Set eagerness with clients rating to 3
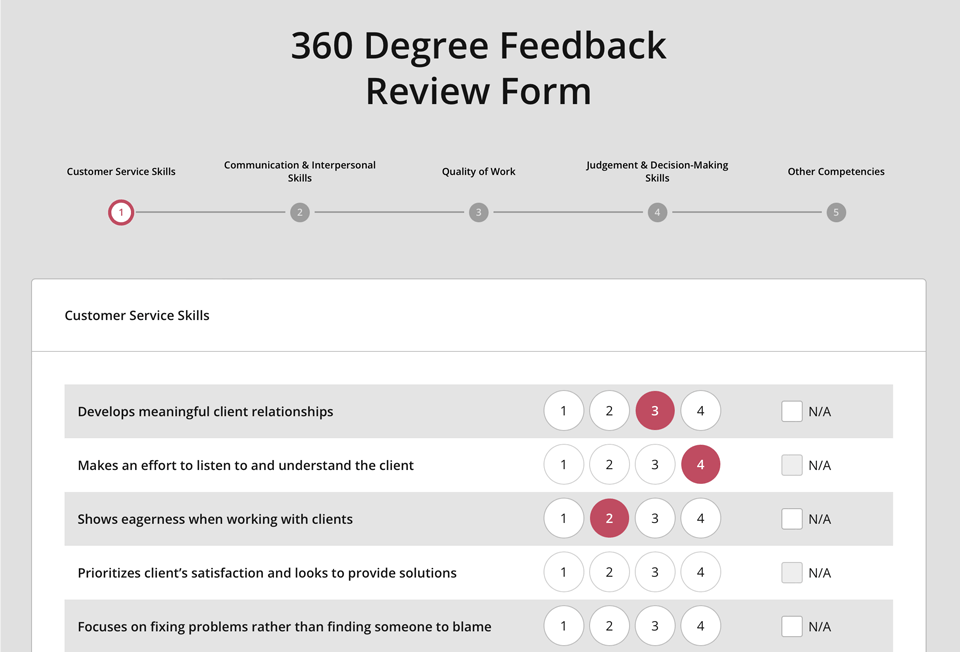The height and width of the screenshot is (652, 960). coord(655,519)
